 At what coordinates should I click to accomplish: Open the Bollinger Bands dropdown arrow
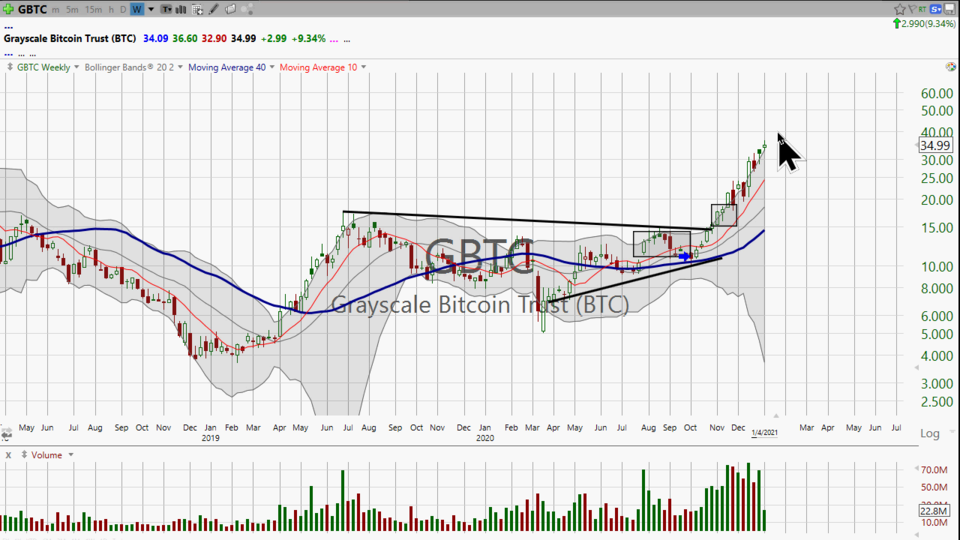(180, 67)
